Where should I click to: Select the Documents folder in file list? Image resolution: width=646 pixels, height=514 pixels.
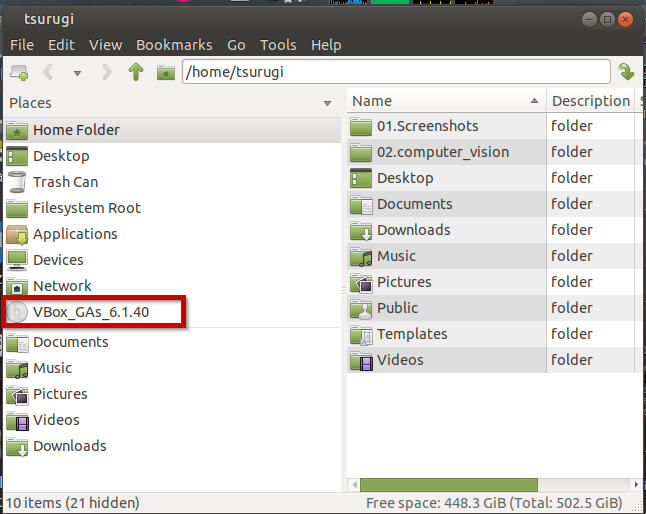click(414, 204)
